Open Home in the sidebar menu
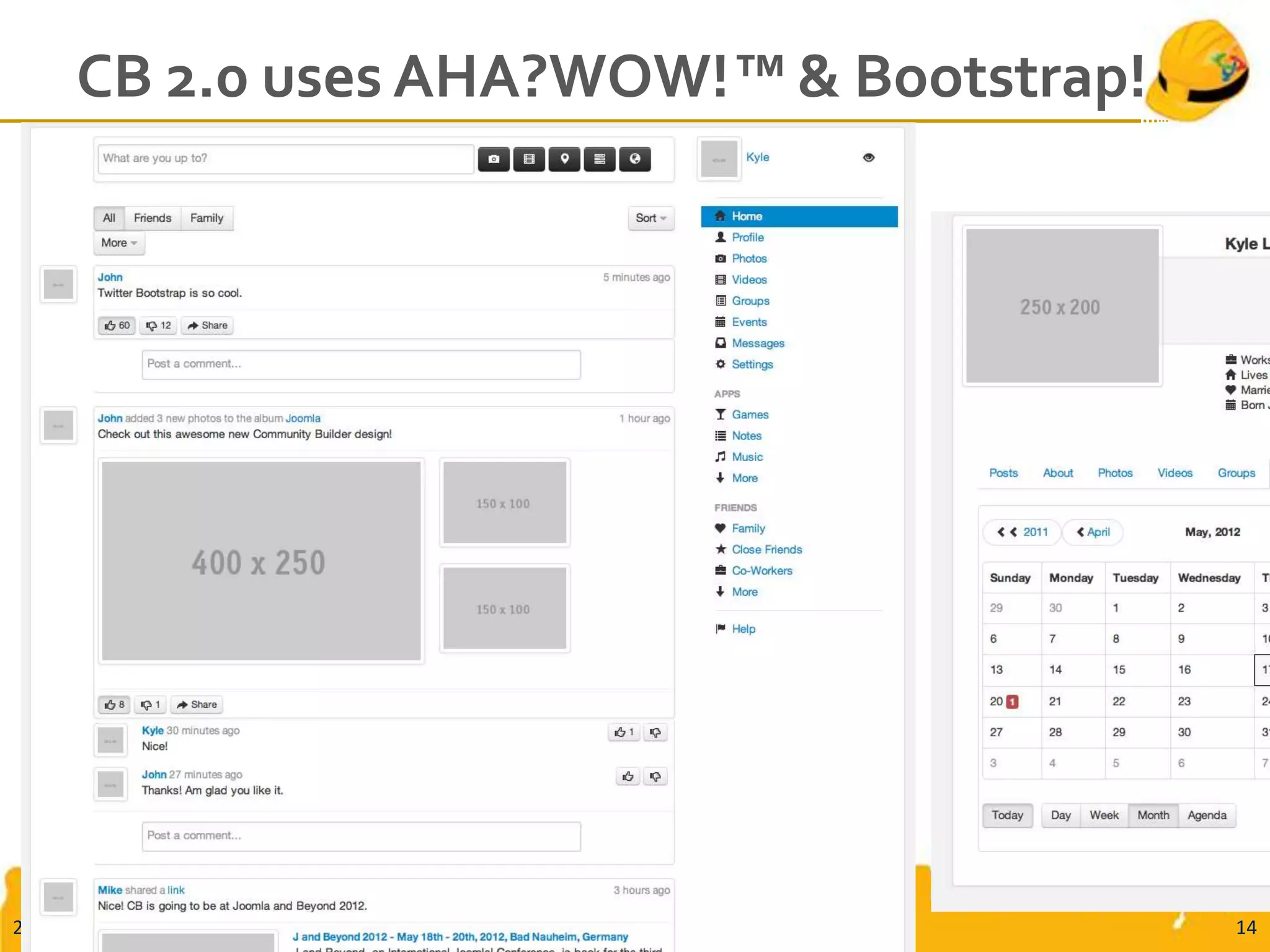This screenshot has width=1270, height=952. [x=799, y=216]
